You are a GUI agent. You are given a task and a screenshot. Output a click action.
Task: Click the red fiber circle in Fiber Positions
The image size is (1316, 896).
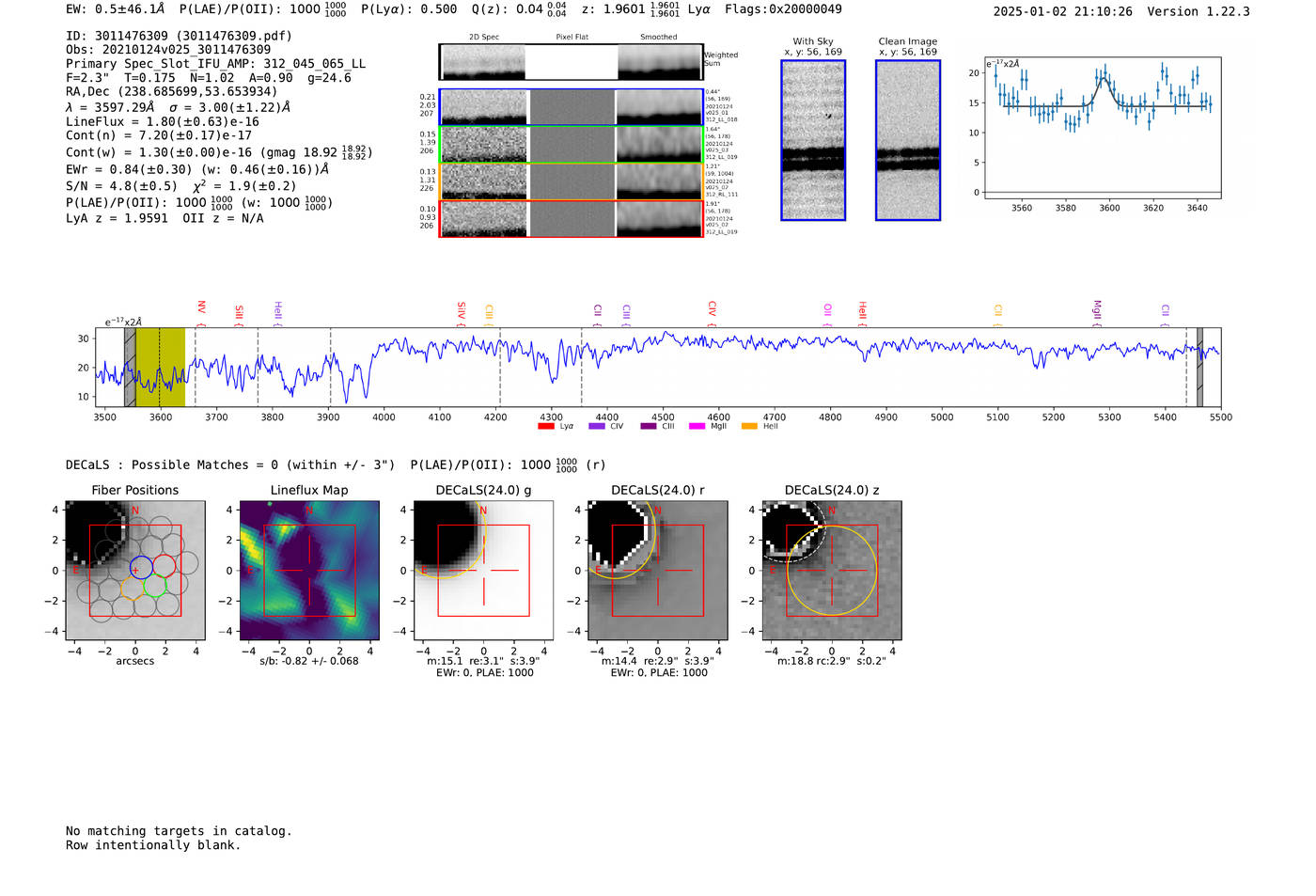pyautogui.click(x=164, y=566)
